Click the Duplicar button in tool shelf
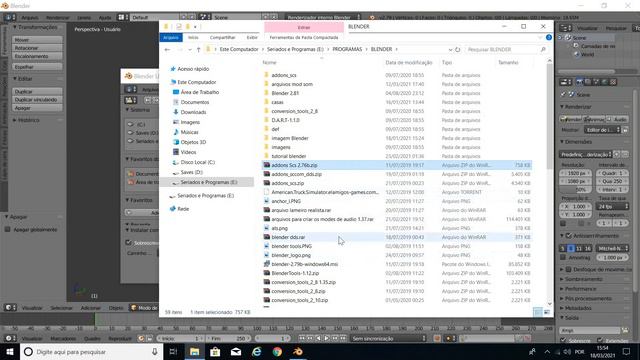The height and width of the screenshot is (360, 640). [x=38, y=91]
